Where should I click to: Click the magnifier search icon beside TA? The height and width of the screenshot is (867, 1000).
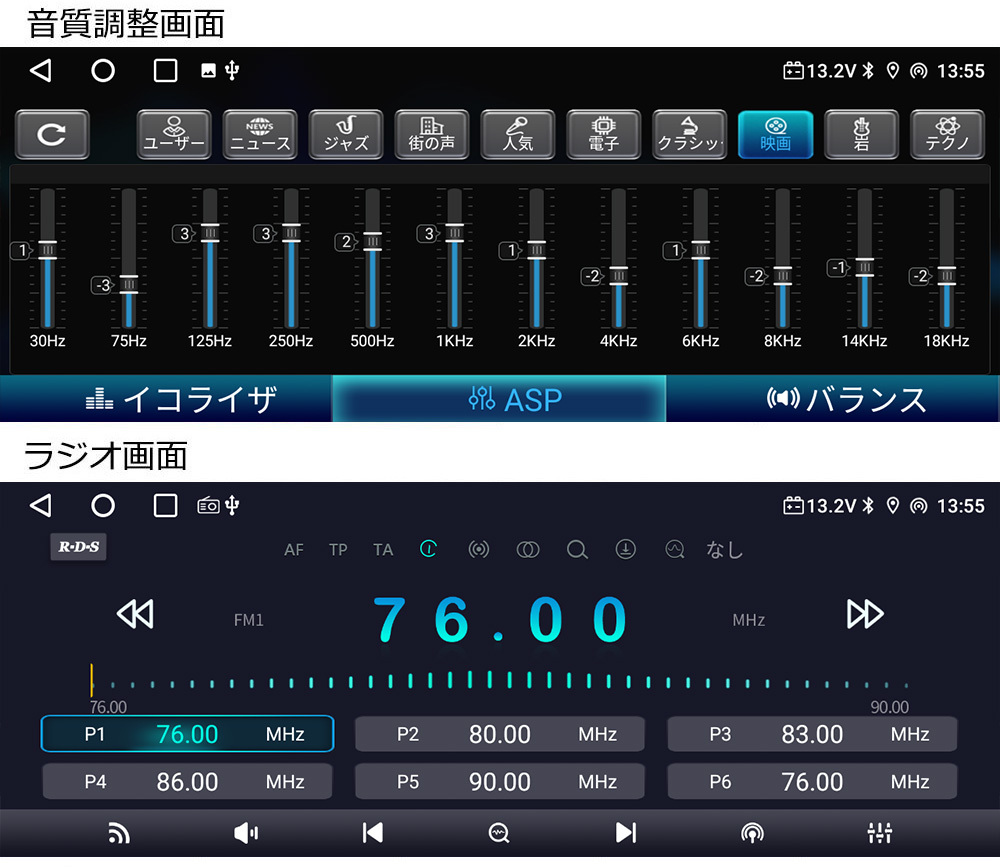[577, 549]
